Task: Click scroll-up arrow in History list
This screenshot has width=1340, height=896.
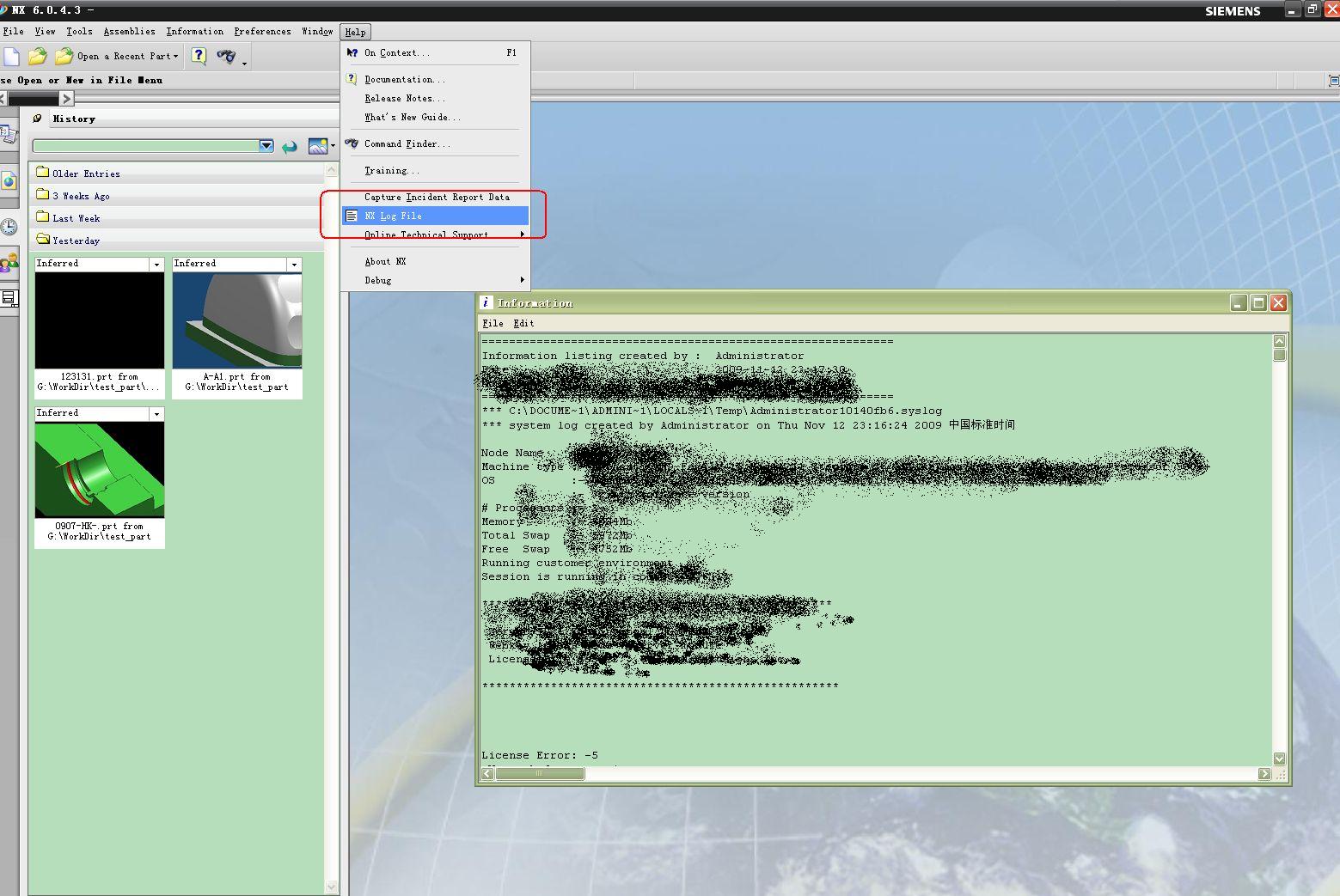Action: (x=332, y=170)
